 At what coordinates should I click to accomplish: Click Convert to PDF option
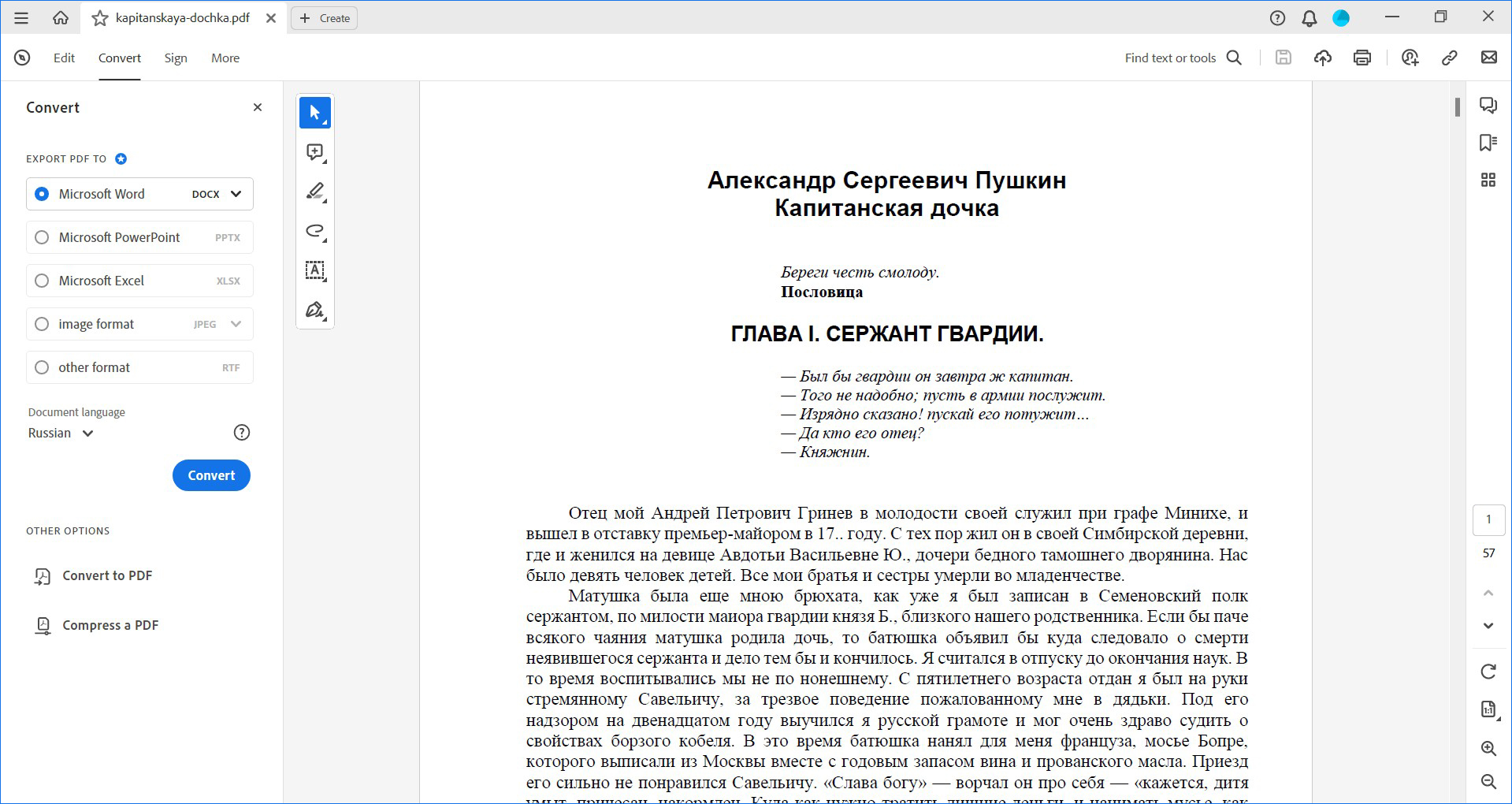click(93, 576)
